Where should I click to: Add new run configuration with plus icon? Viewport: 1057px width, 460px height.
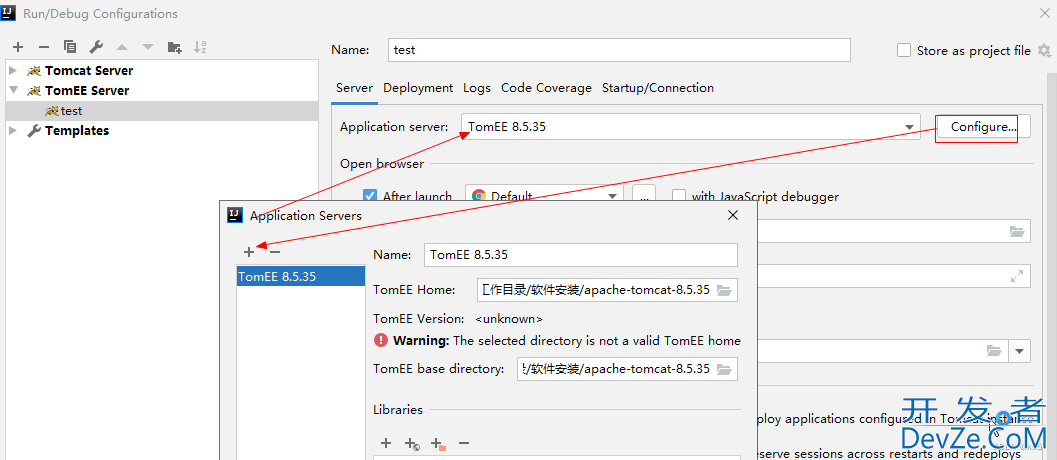tap(18, 47)
